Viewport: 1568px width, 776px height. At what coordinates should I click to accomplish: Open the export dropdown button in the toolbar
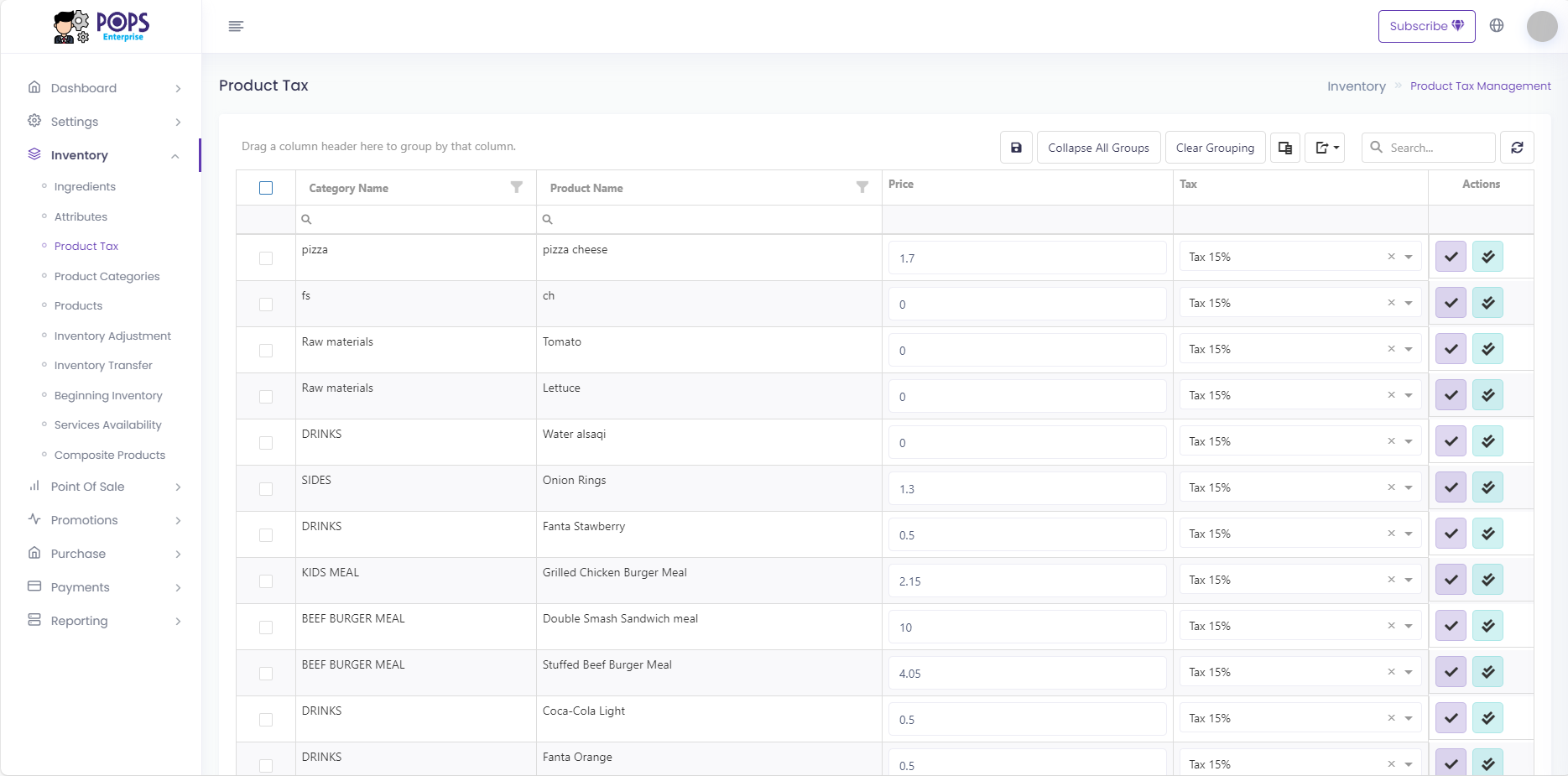coord(1326,148)
